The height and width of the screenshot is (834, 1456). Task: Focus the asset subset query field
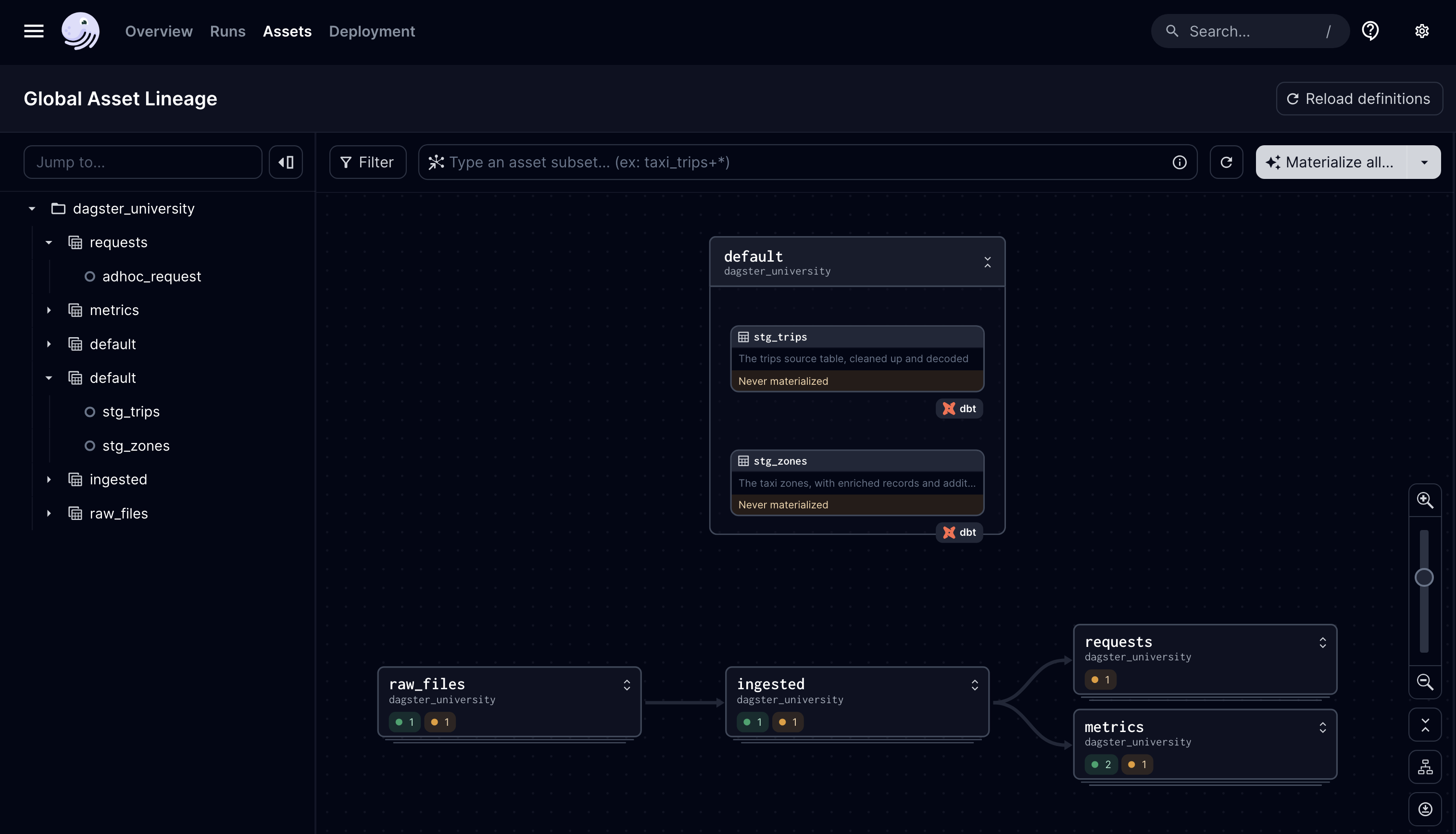807,162
